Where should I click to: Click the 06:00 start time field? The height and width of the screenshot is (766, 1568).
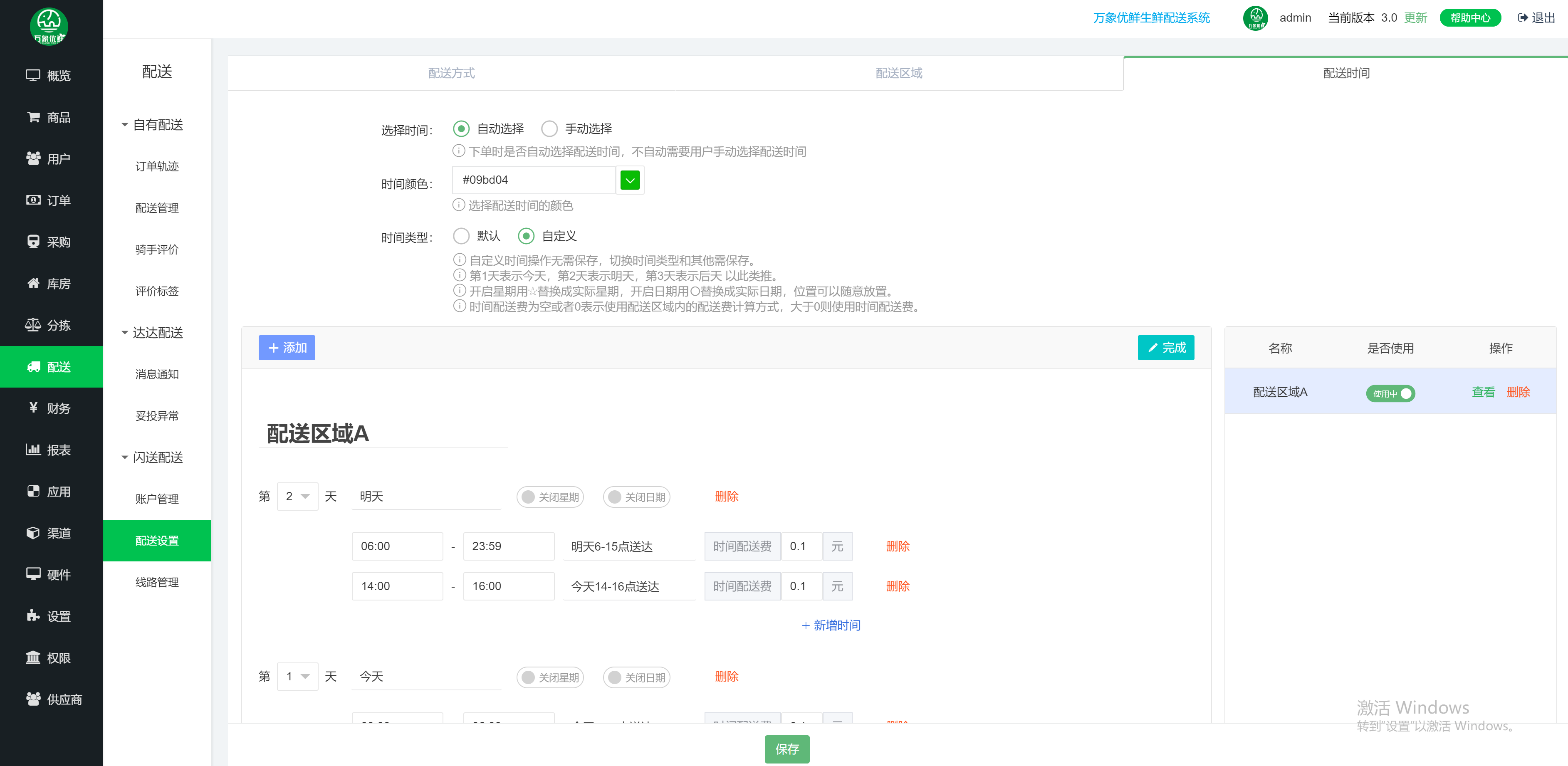(x=397, y=546)
